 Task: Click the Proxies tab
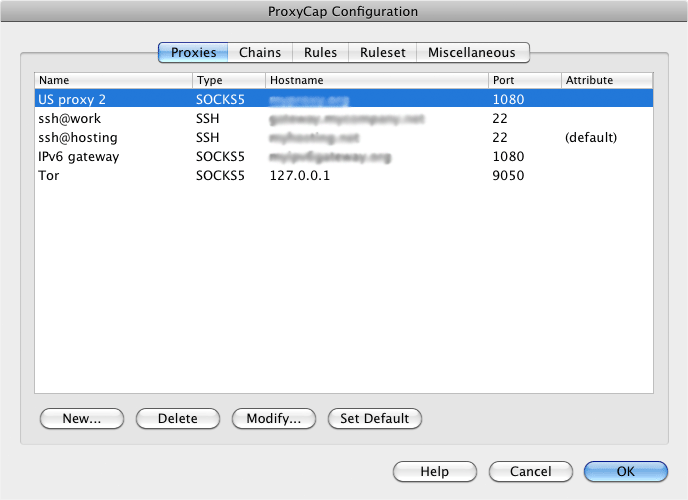[x=194, y=53]
